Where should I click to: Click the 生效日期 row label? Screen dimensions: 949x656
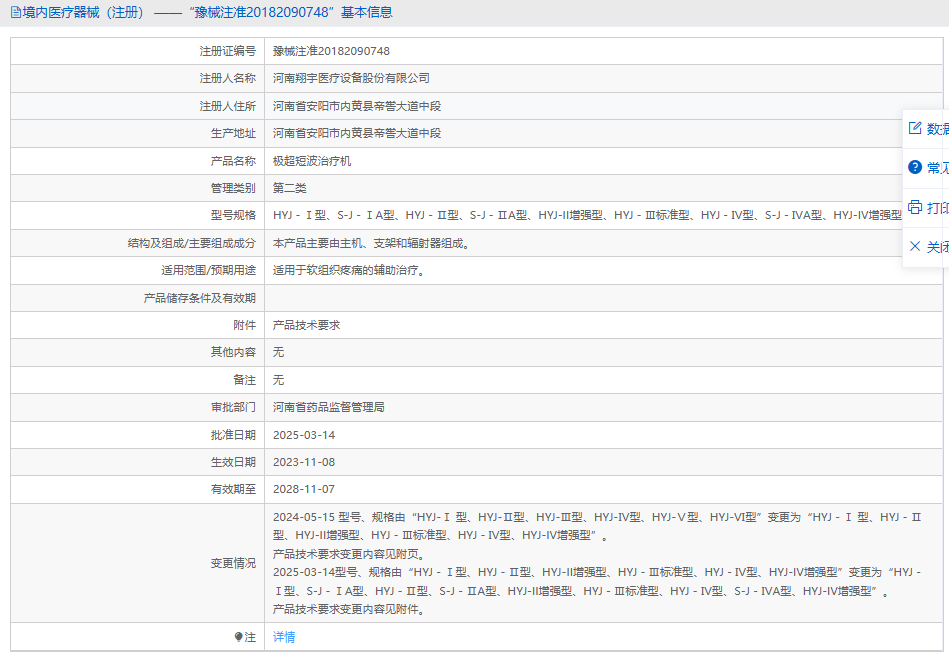click(x=233, y=462)
